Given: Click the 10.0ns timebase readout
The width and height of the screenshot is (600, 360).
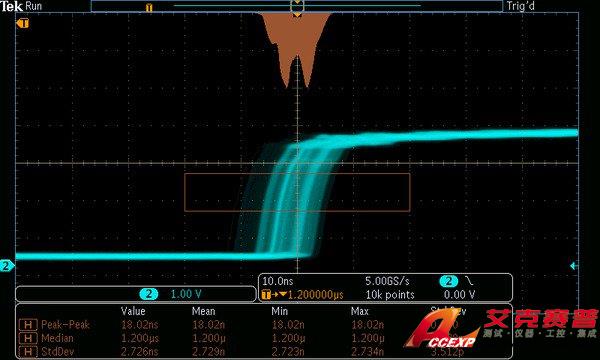Looking at the screenshot, I should (278, 281).
